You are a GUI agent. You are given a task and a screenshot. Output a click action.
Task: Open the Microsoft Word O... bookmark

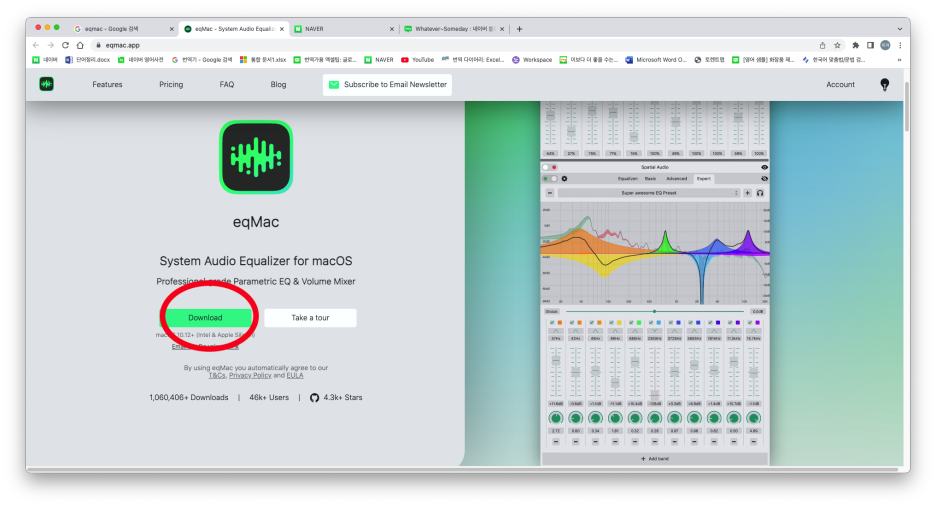point(655,60)
